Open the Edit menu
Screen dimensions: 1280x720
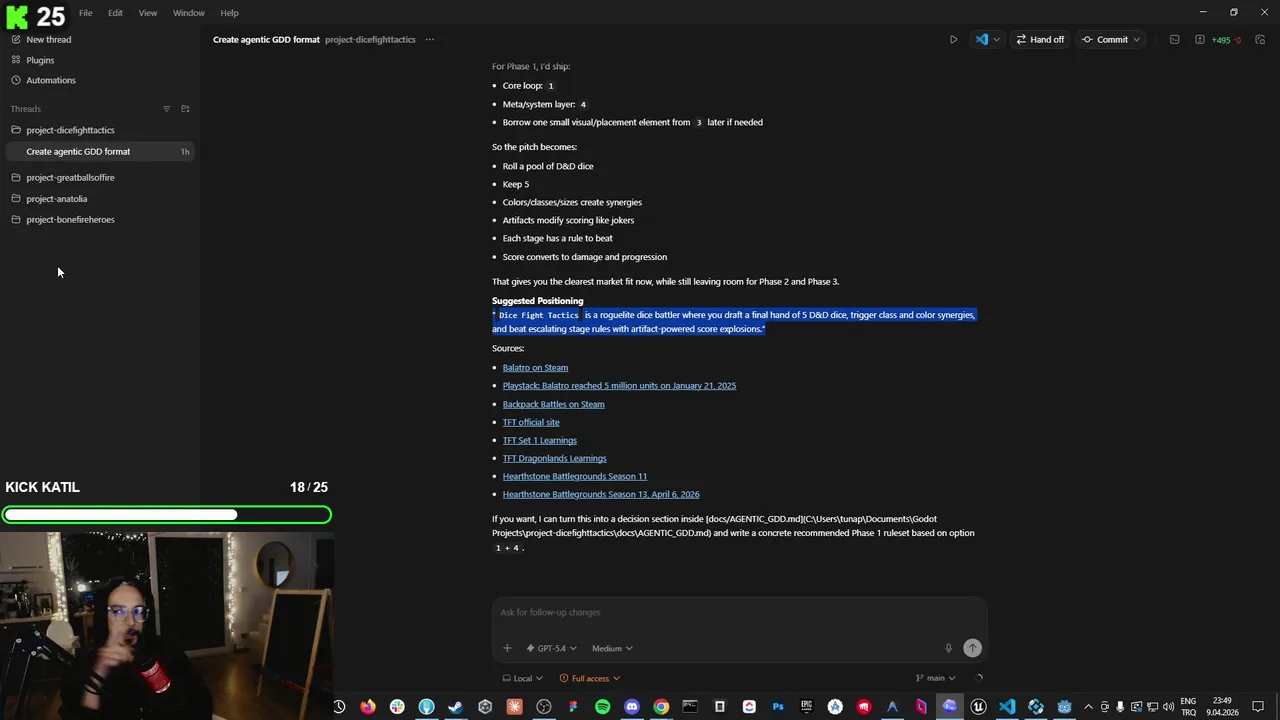click(x=115, y=13)
